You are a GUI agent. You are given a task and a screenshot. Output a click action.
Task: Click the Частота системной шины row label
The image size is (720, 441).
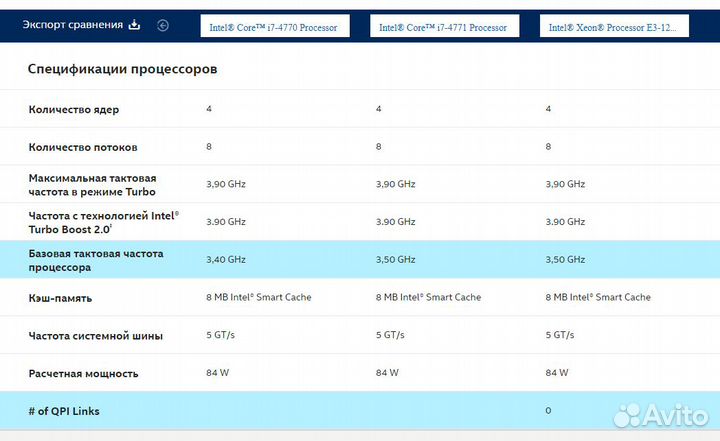96,335
